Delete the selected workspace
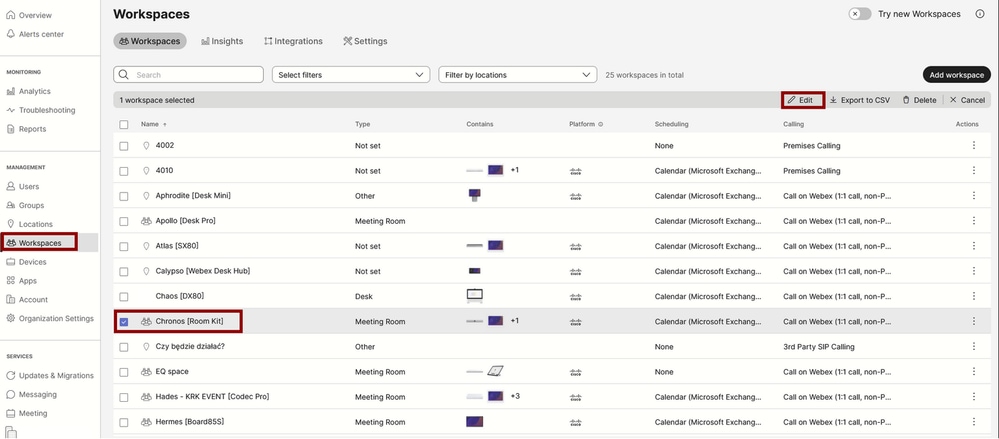This screenshot has height=439, width=999. 919,100
